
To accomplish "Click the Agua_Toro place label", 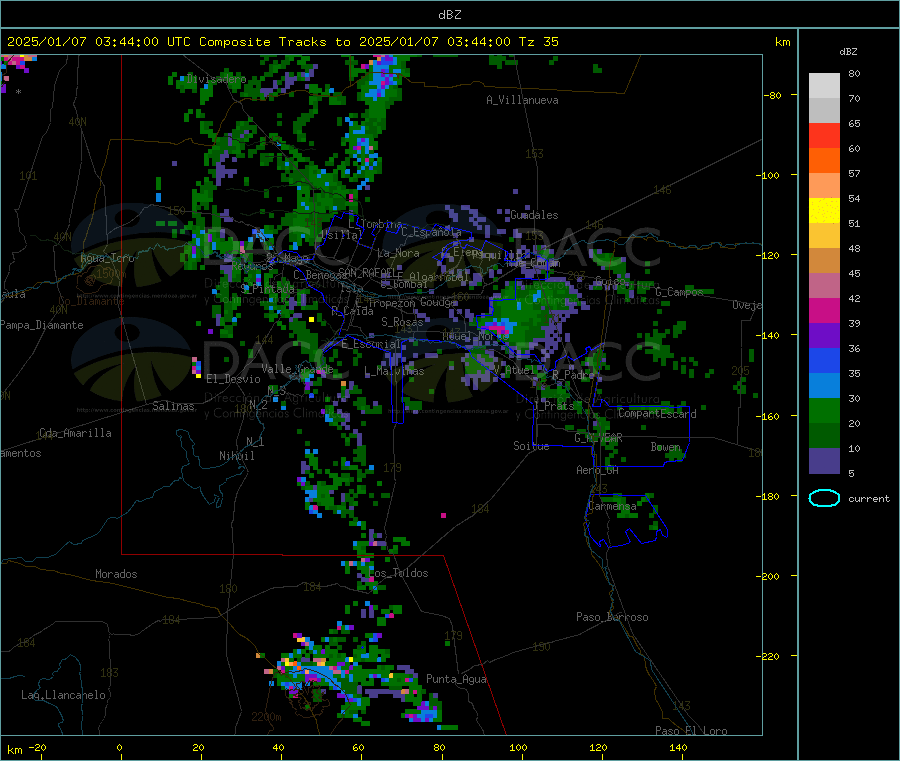I will [x=107, y=258].
